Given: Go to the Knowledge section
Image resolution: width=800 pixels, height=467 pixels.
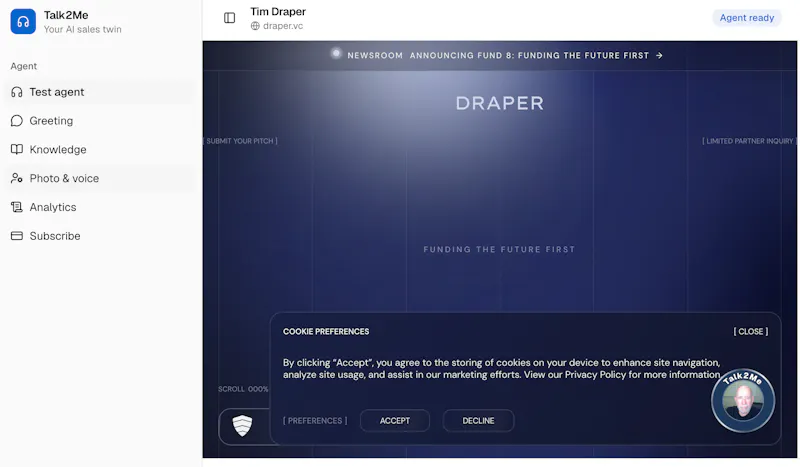Looking at the screenshot, I should [100, 150].
